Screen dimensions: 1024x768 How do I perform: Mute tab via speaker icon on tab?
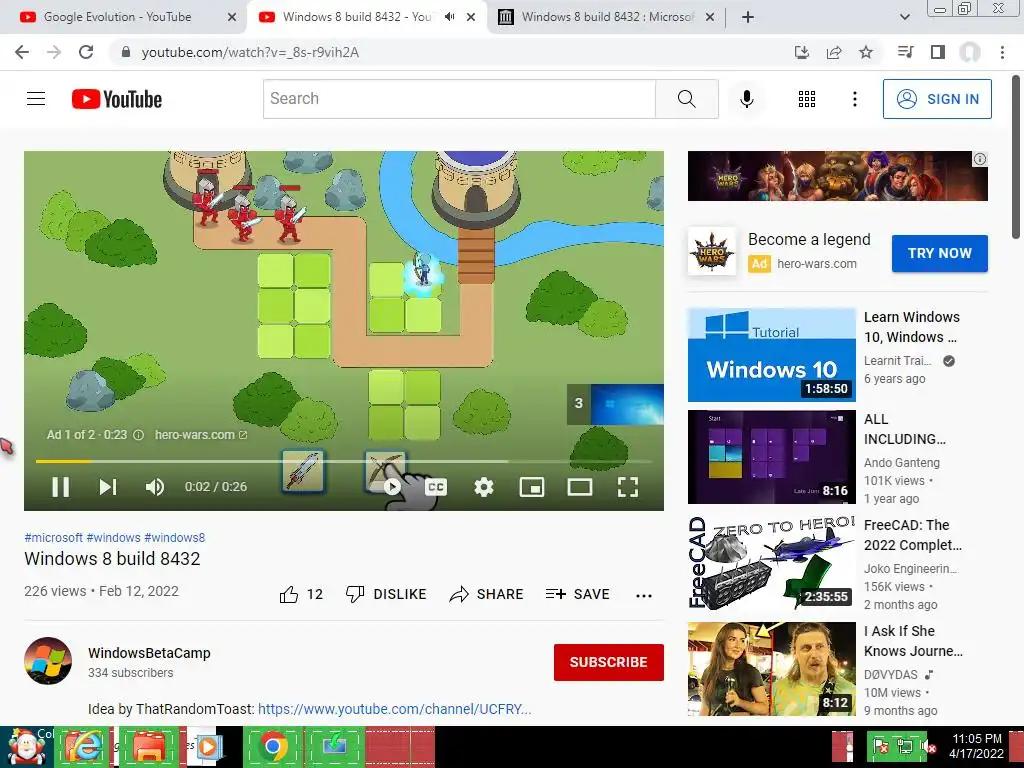(449, 17)
